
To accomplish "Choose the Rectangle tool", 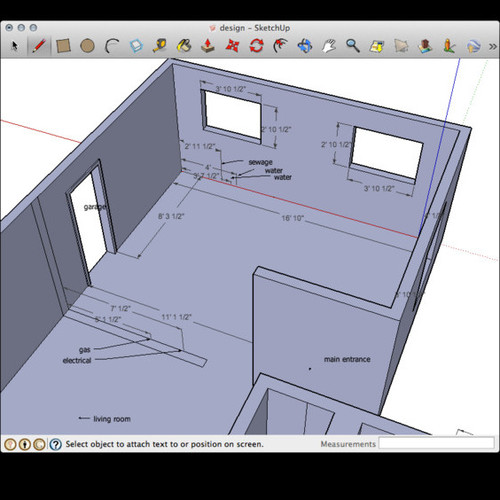I will click(x=63, y=46).
